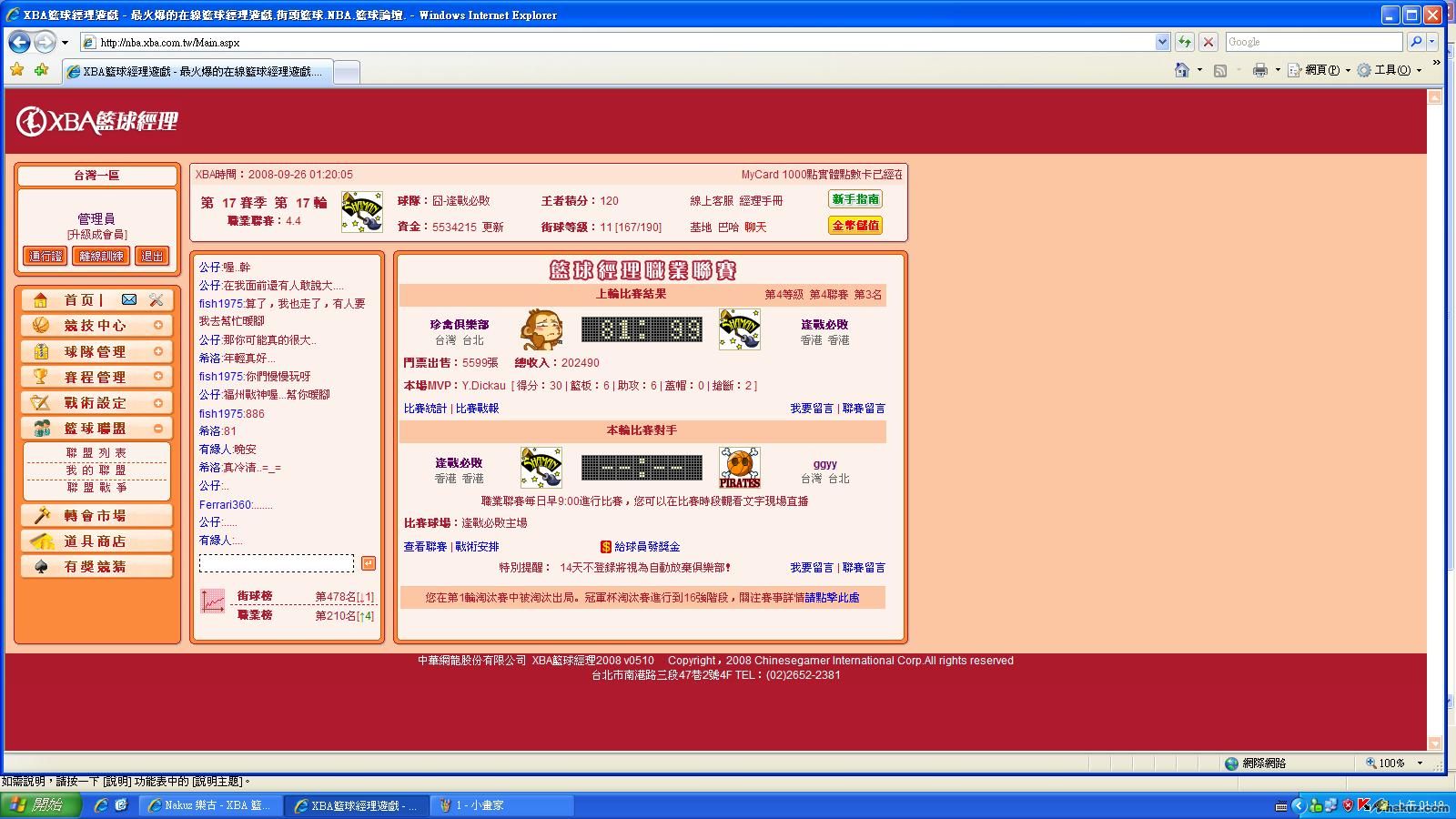Expand the 競技中心 menu section

tap(158, 325)
